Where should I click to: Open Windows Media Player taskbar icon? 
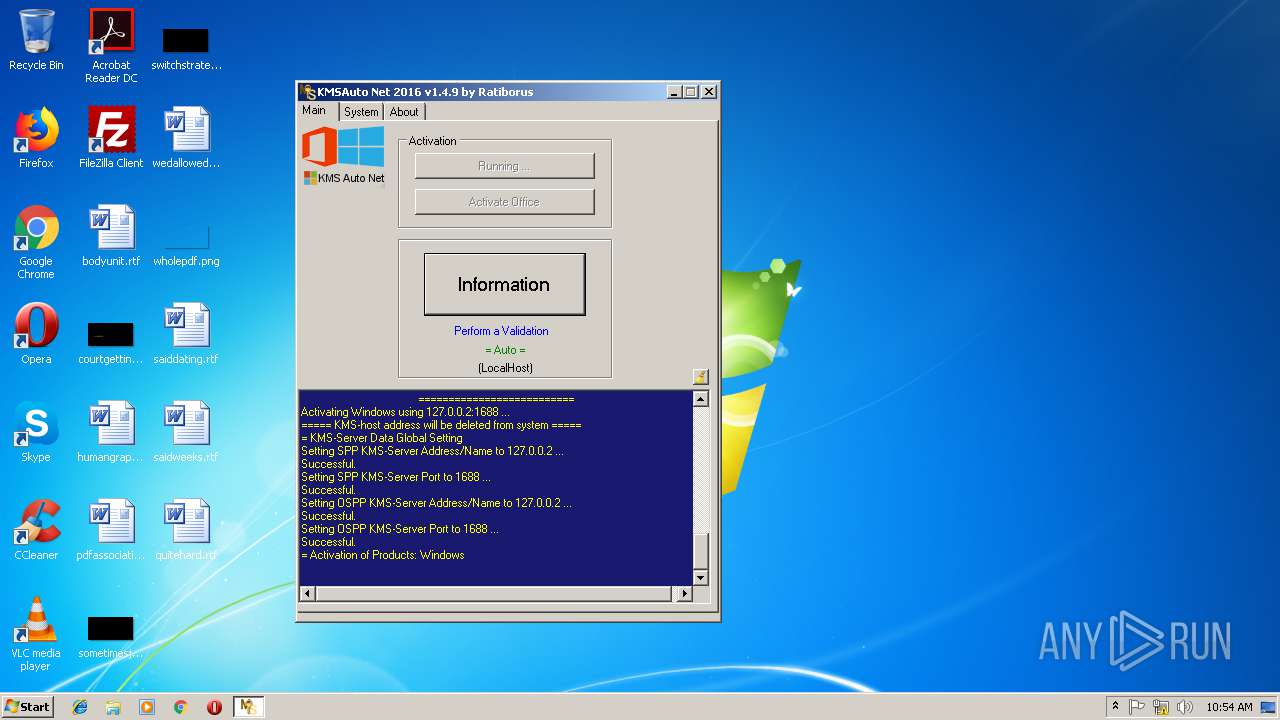(147, 707)
